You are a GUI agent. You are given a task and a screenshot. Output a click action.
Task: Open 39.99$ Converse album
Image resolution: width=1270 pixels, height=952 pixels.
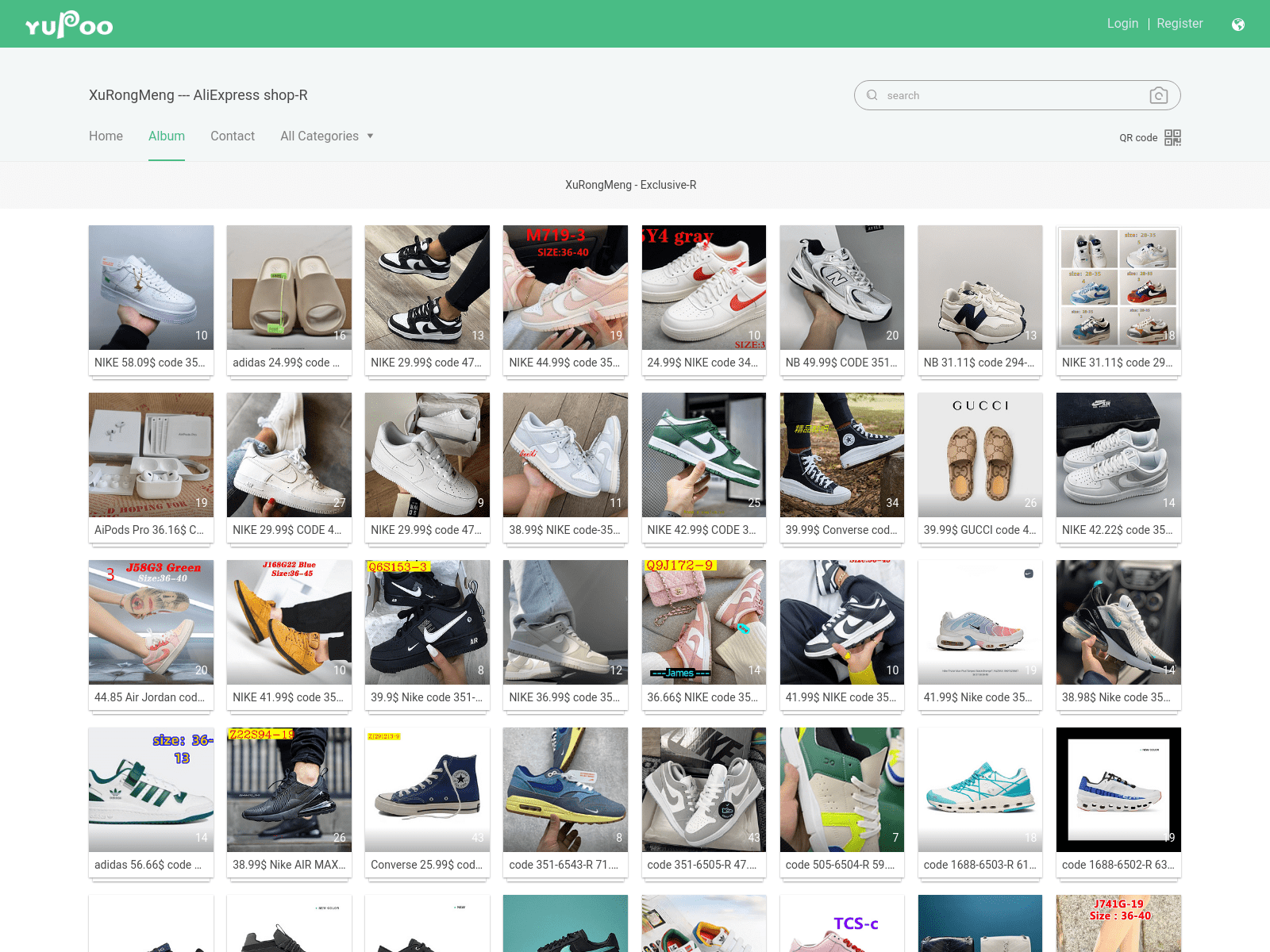pyautogui.click(x=841, y=468)
